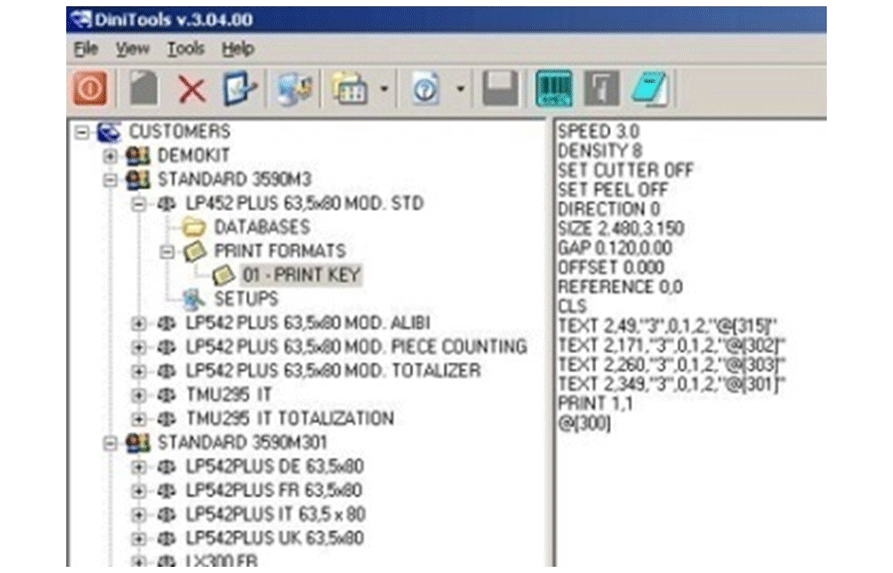Select SETUPS in the tree

point(245,299)
